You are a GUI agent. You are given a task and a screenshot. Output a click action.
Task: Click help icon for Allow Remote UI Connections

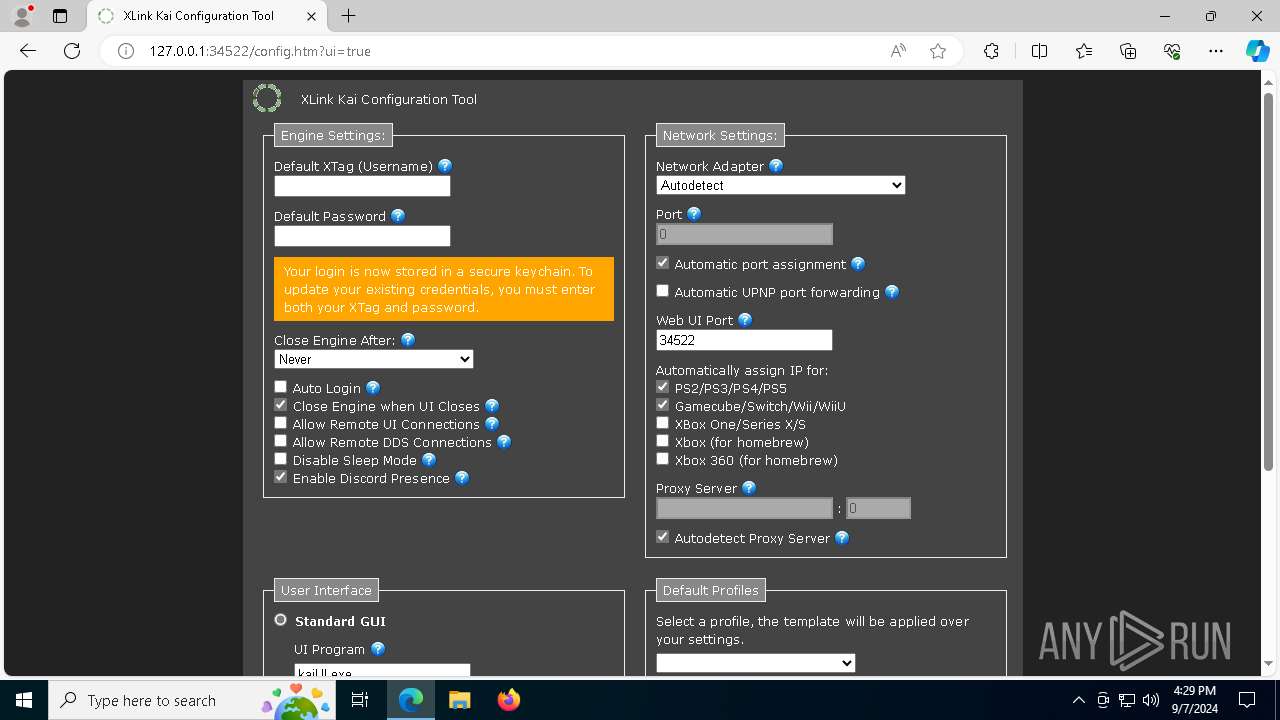tap(492, 424)
